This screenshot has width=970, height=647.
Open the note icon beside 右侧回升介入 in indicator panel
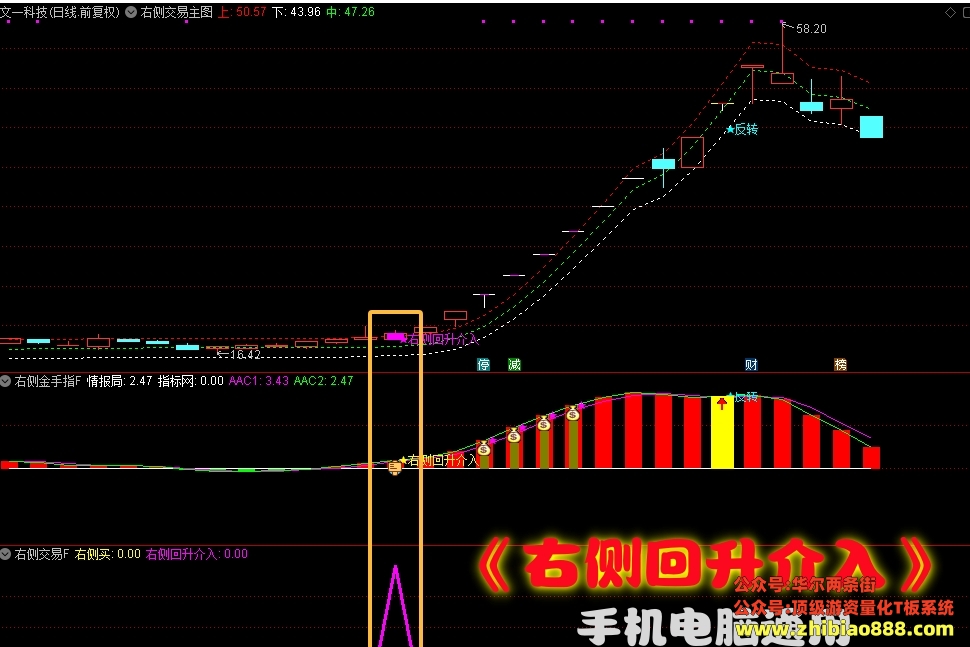394,468
